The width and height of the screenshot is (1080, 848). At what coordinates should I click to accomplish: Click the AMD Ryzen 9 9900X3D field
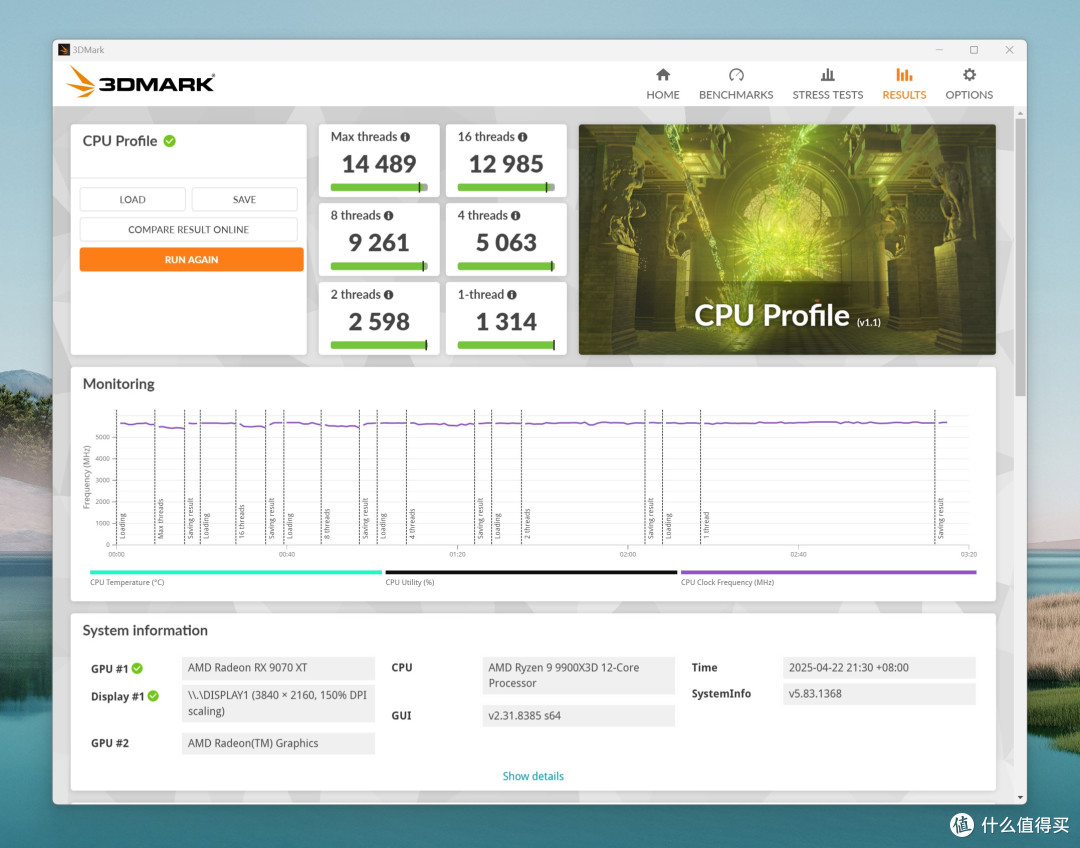click(579, 675)
